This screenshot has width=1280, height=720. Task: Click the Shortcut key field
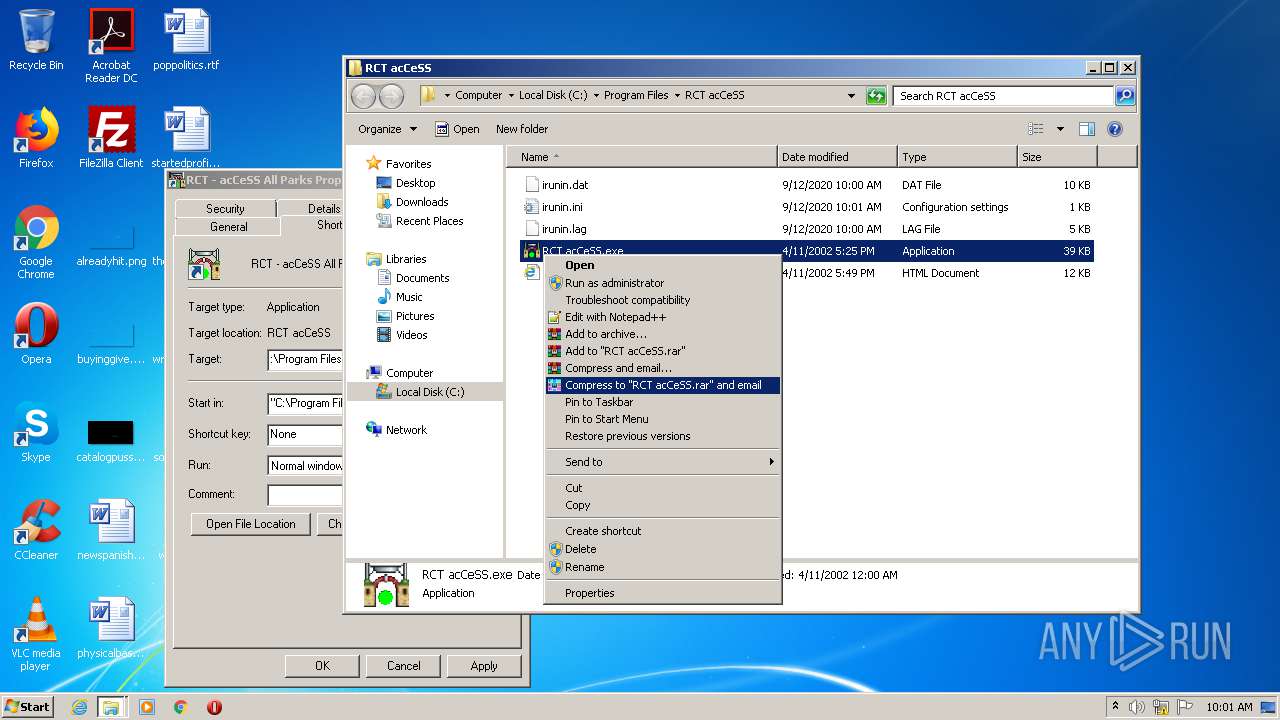tap(305, 434)
